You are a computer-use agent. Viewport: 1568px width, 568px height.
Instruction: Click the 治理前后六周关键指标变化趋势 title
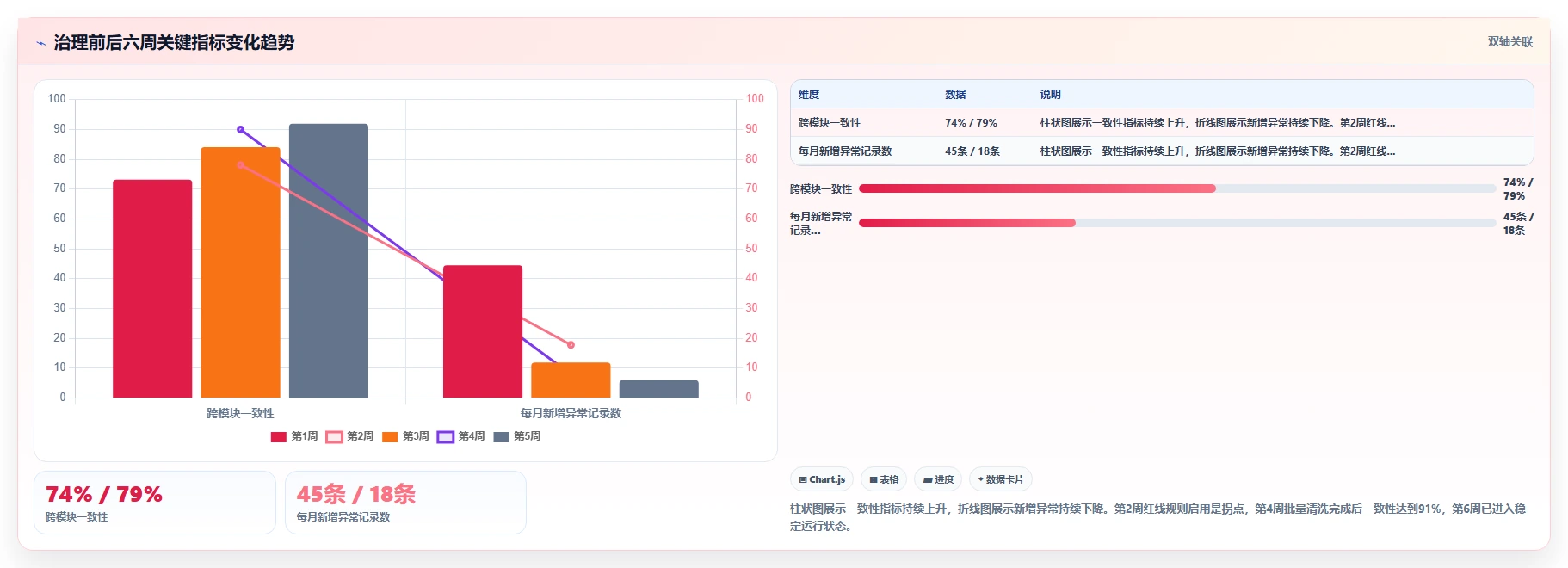click(174, 42)
